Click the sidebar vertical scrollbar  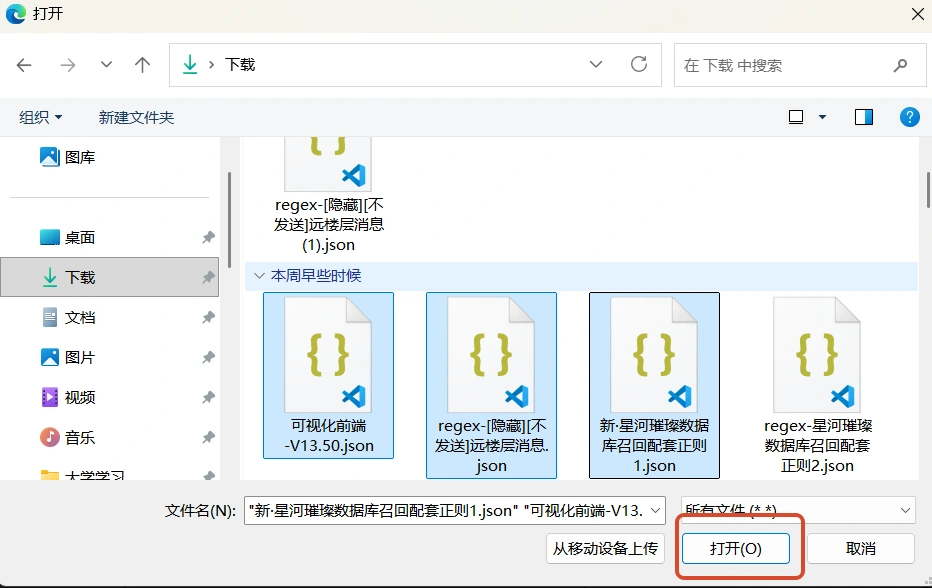(229, 220)
